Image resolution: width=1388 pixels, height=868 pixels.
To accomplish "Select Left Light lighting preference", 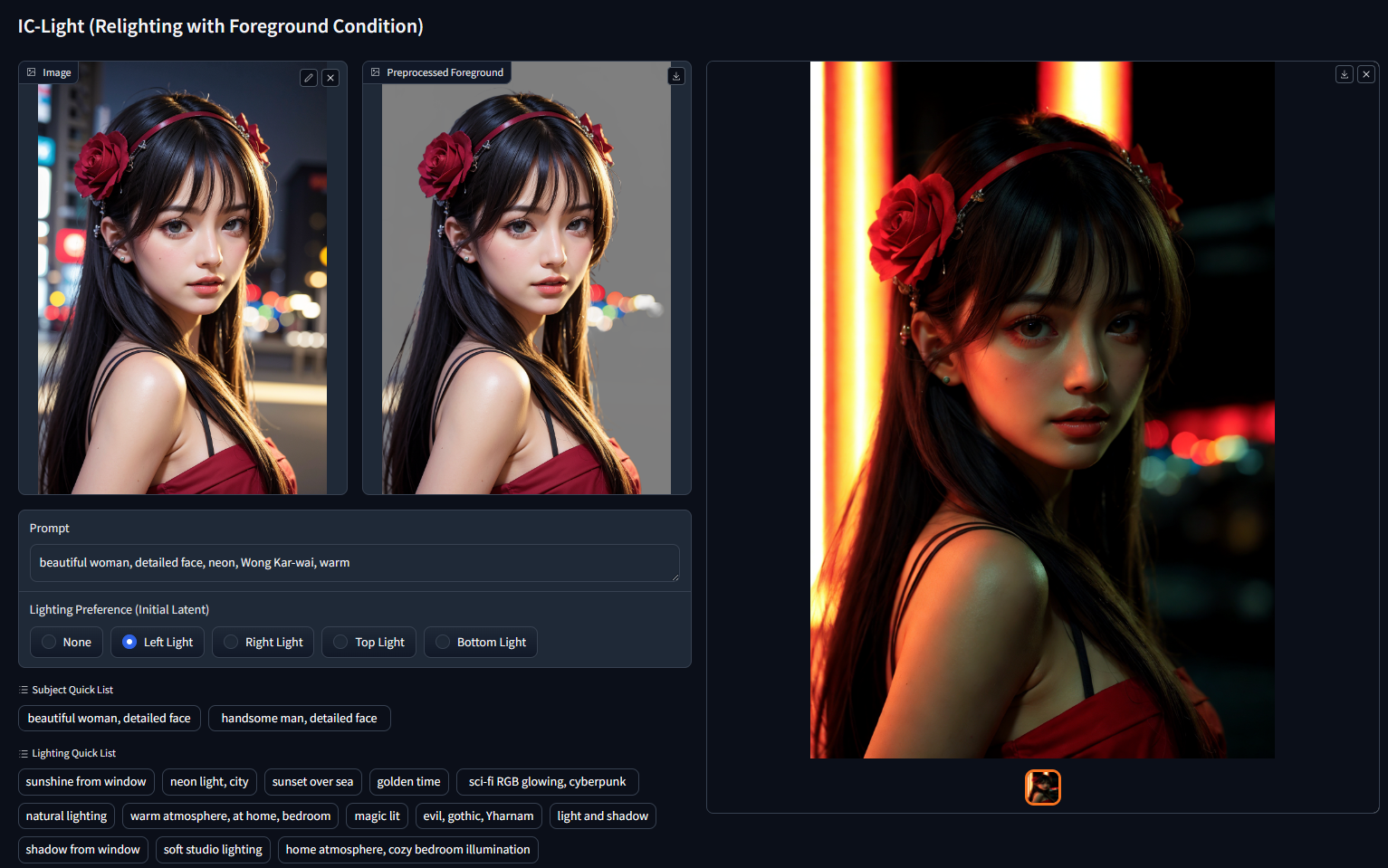I will (158, 642).
